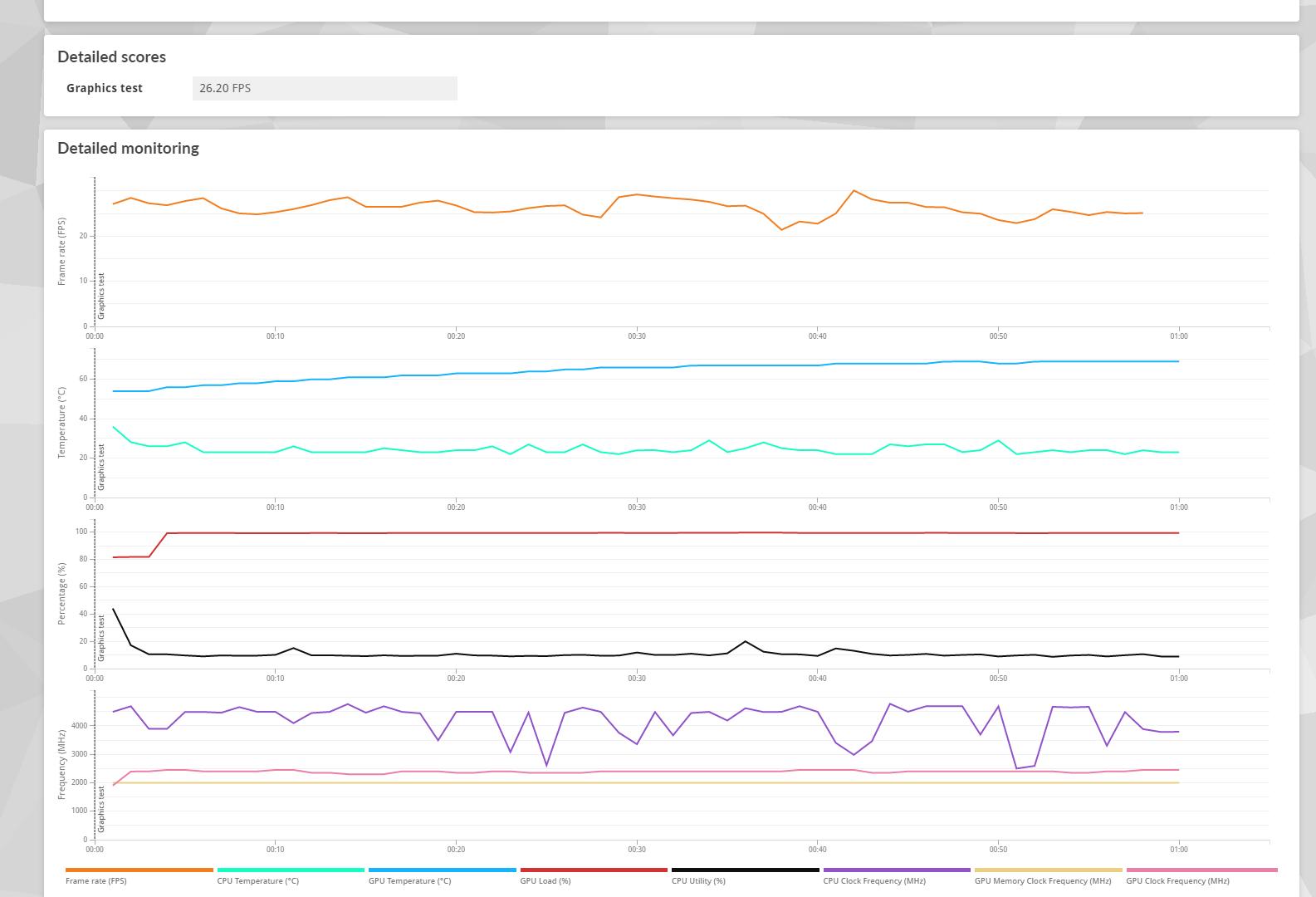Click 01:00 marker on frequency chart

pos(1179,850)
